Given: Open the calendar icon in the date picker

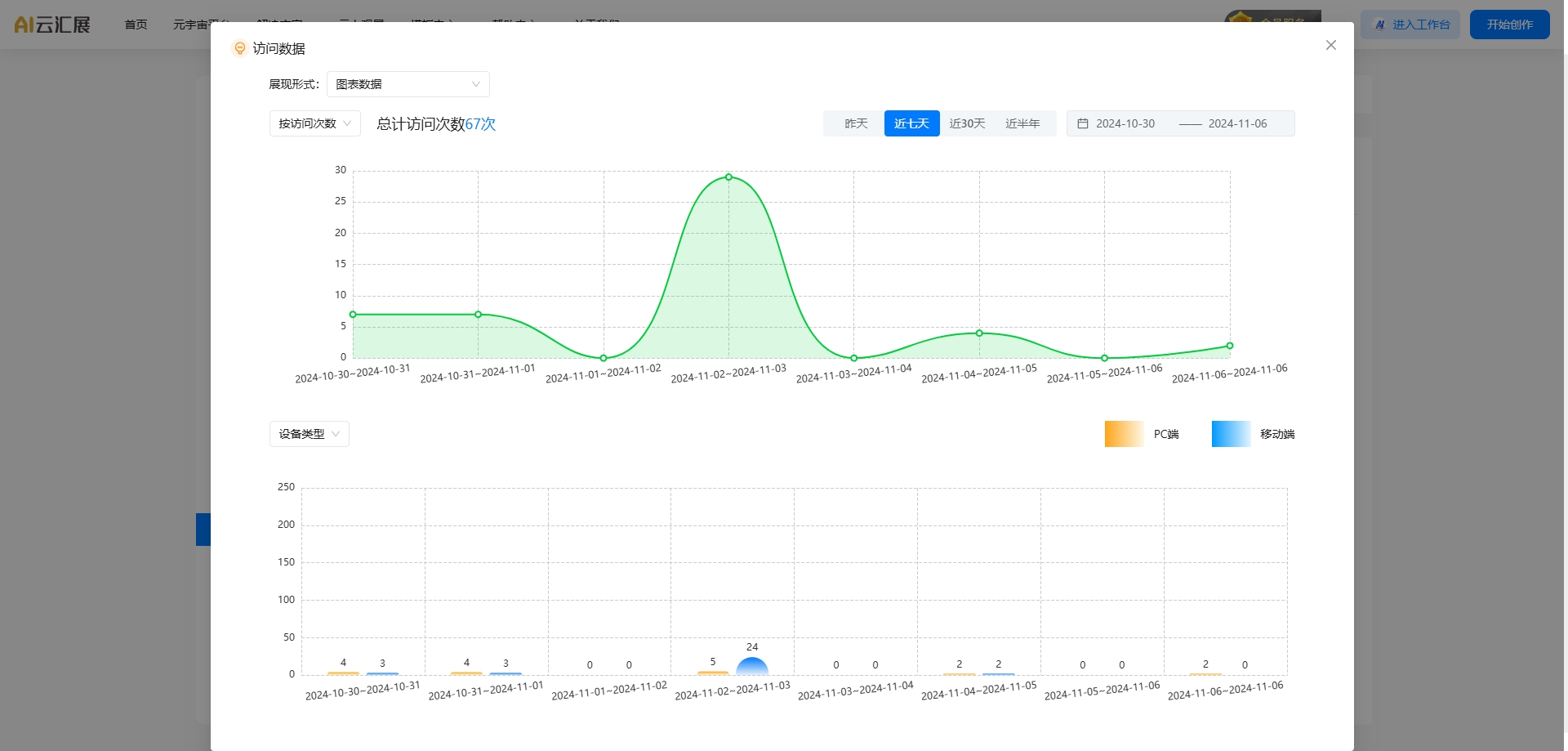Looking at the screenshot, I should pos(1083,123).
